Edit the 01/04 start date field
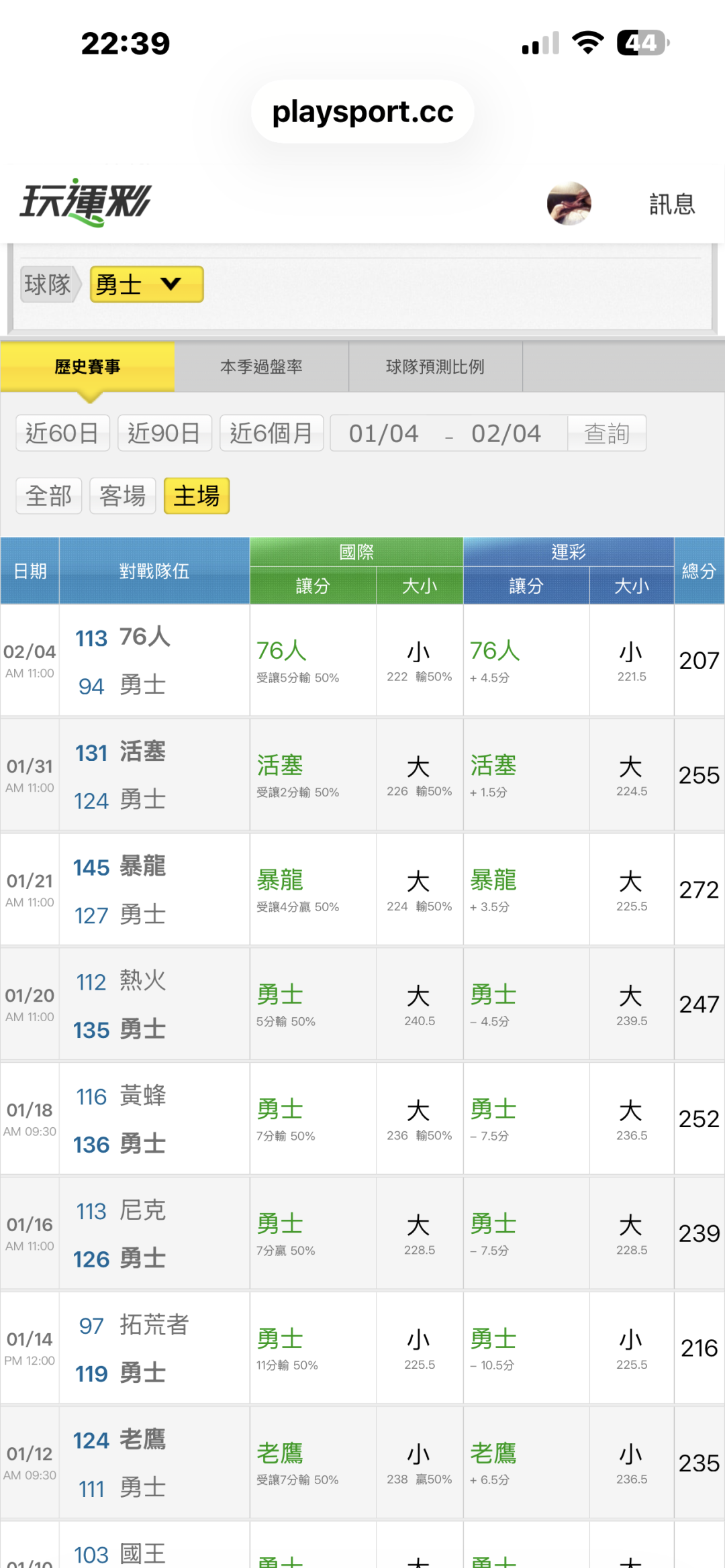Viewport: 725px width, 1568px height. 384,433
